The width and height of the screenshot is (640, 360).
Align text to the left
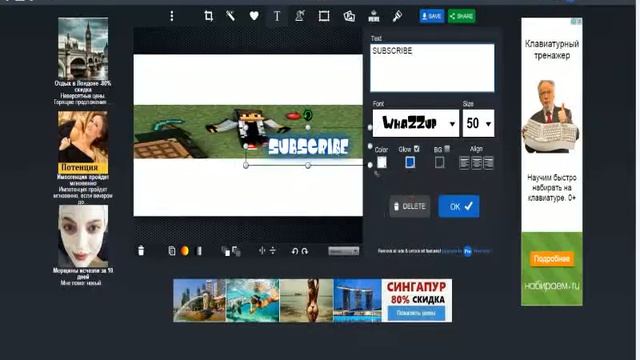click(x=464, y=163)
